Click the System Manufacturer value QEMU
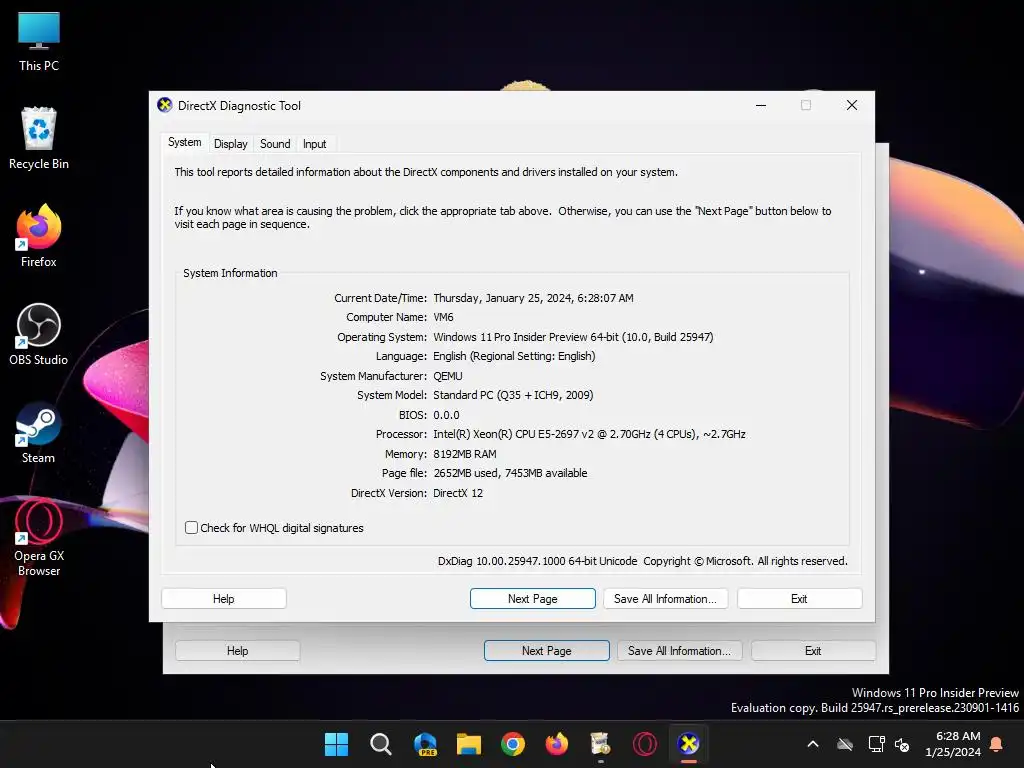1024x768 pixels. pyautogui.click(x=448, y=376)
